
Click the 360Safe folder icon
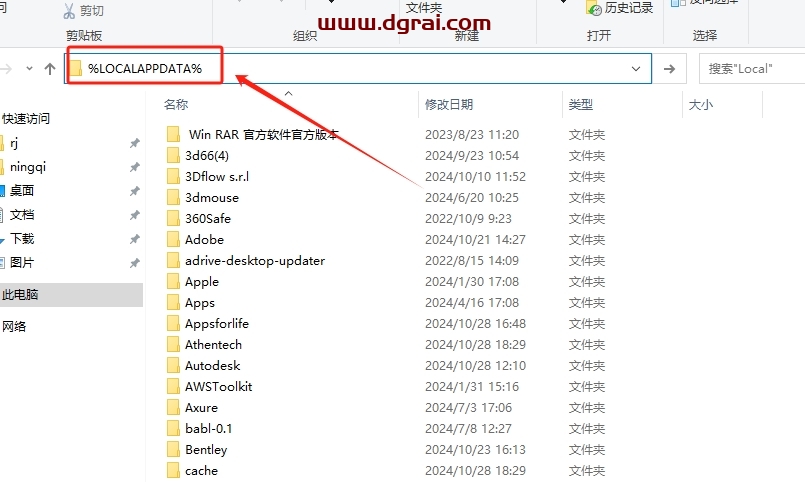(x=174, y=219)
